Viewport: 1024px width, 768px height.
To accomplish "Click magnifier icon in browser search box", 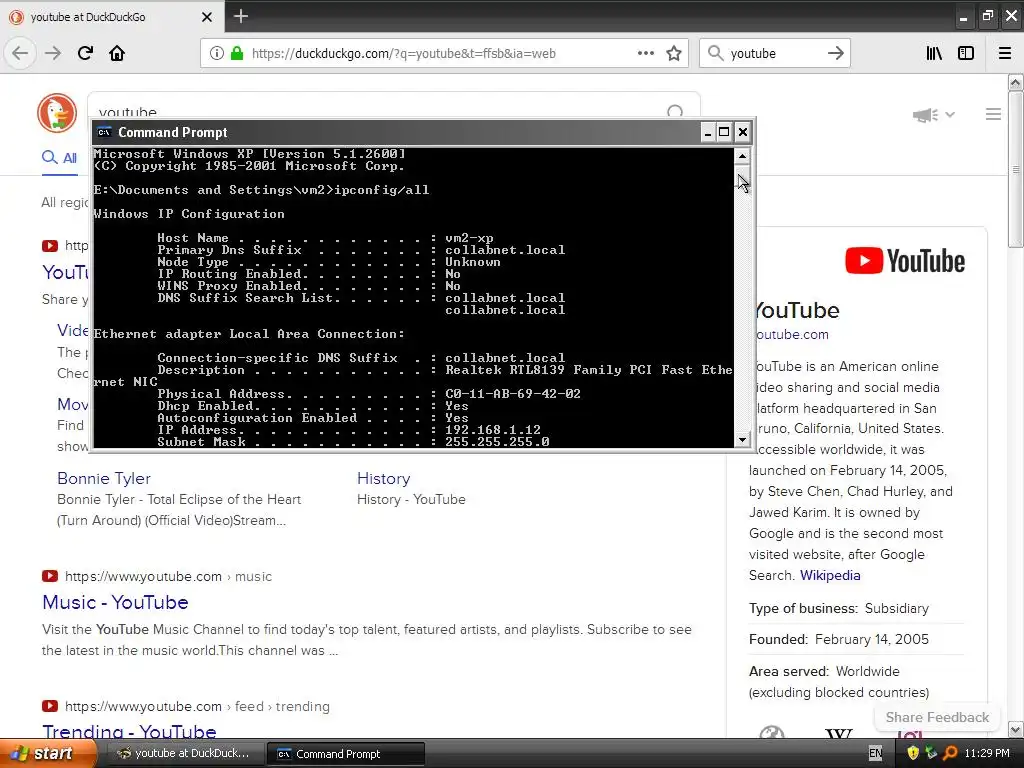I will click(x=716, y=53).
